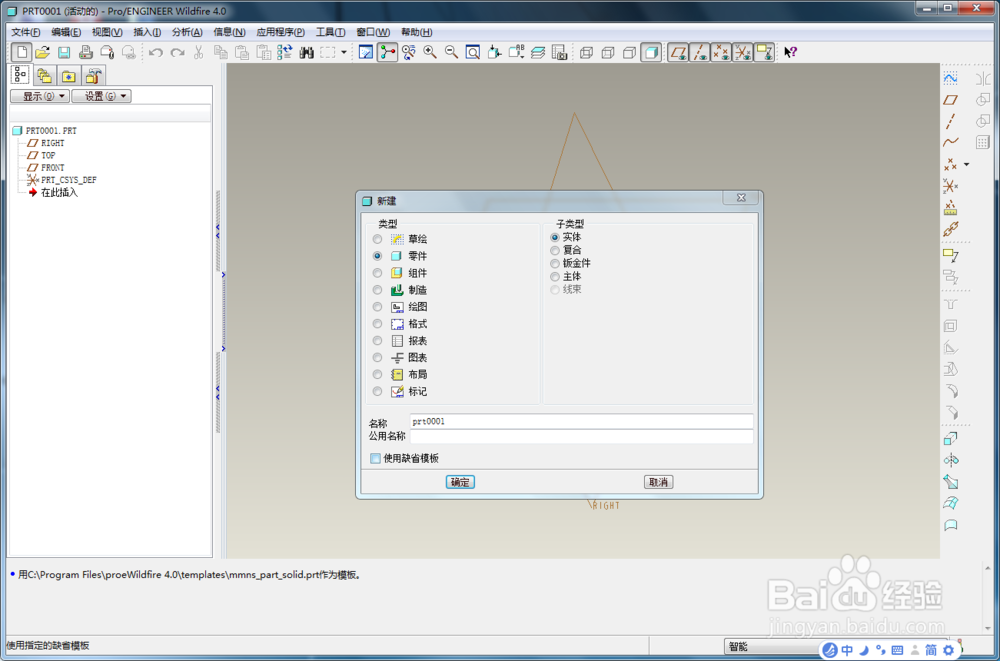The height and width of the screenshot is (661, 1000).
Task: Click the Repaint screen icon
Action: 366,52
